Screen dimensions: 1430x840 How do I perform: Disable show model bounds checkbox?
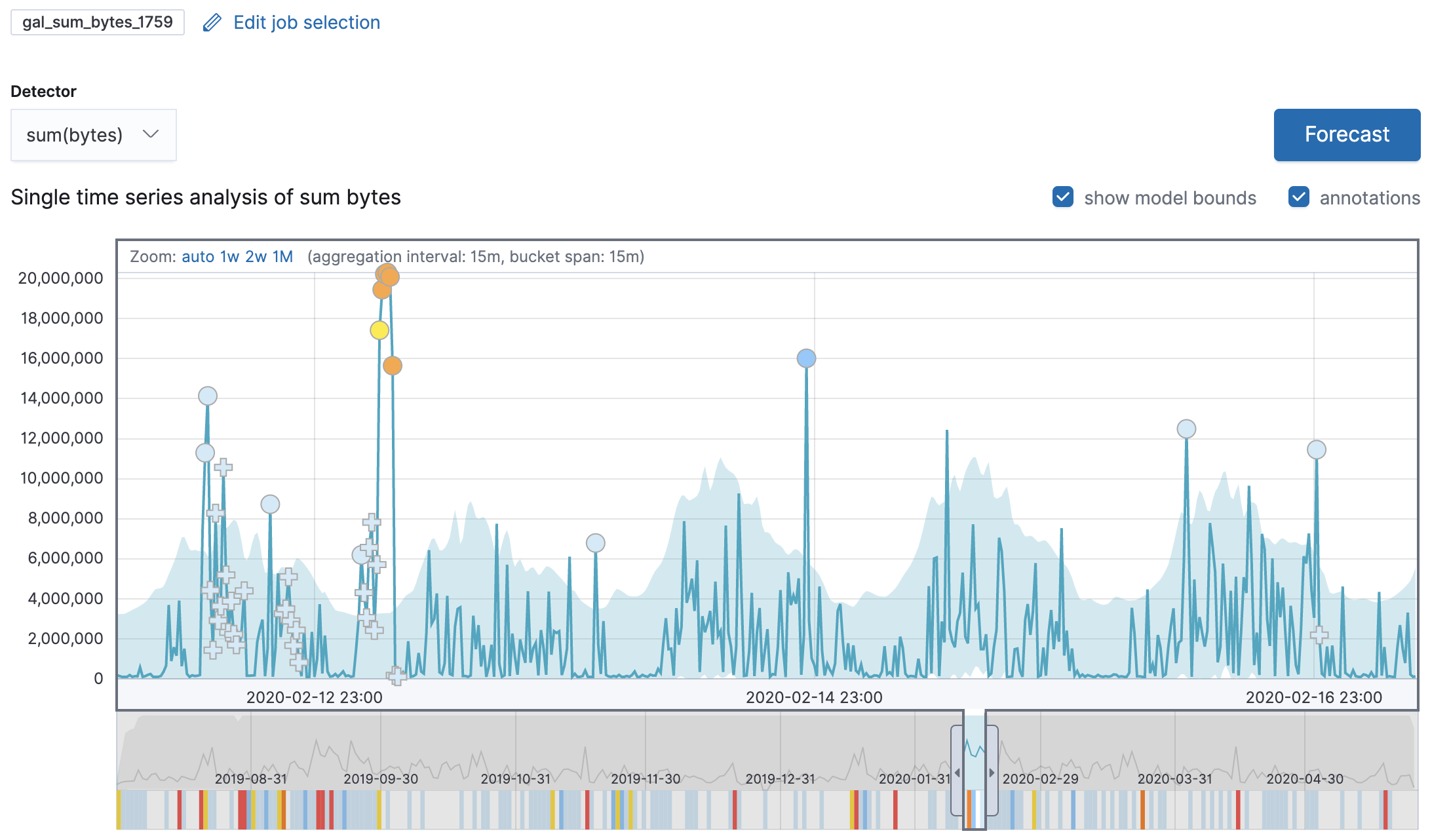point(1062,197)
